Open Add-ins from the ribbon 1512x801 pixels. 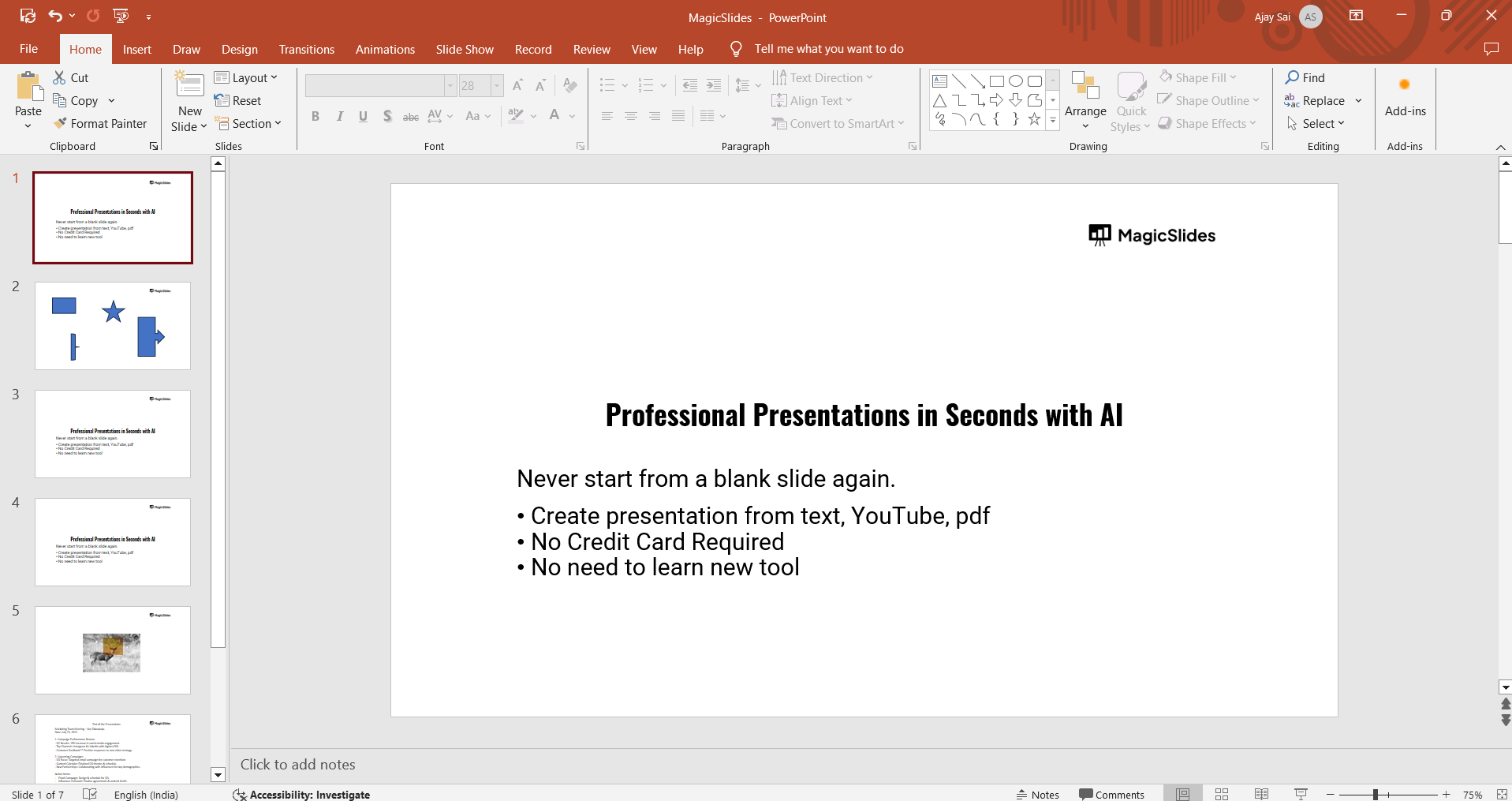pos(1405,99)
